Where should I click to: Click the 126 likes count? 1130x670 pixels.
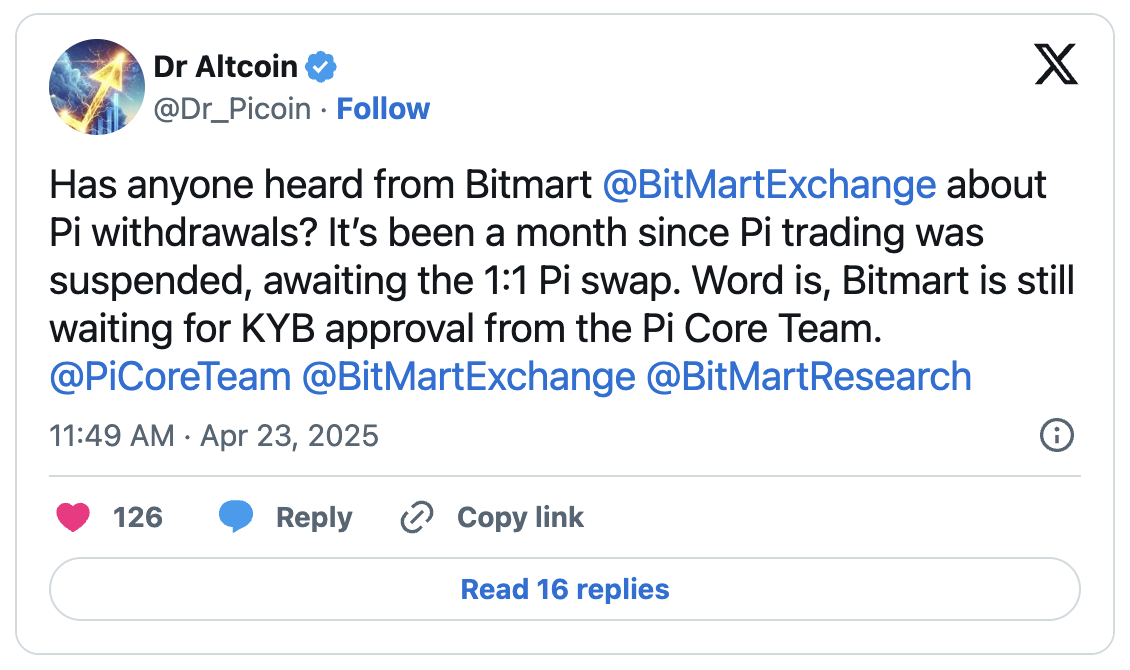pyautogui.click(x=138, y=517)
